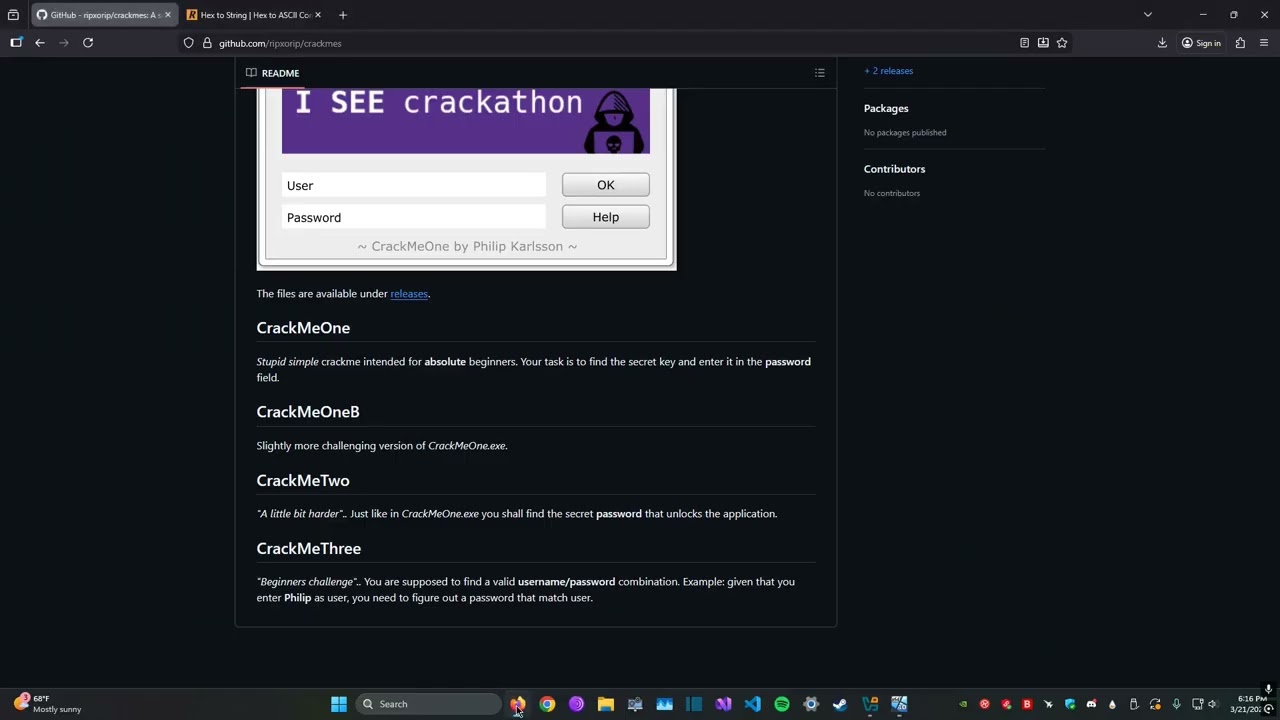Open the weather widget showing 68°F
The width and height of the screenshot is (1280, 720).
[48, 704]
